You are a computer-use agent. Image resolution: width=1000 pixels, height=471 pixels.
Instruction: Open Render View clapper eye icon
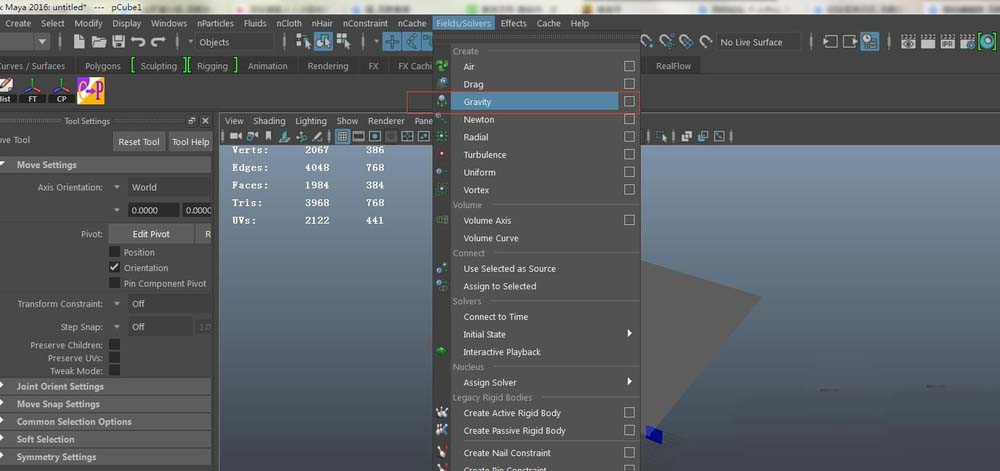(908, 42)
